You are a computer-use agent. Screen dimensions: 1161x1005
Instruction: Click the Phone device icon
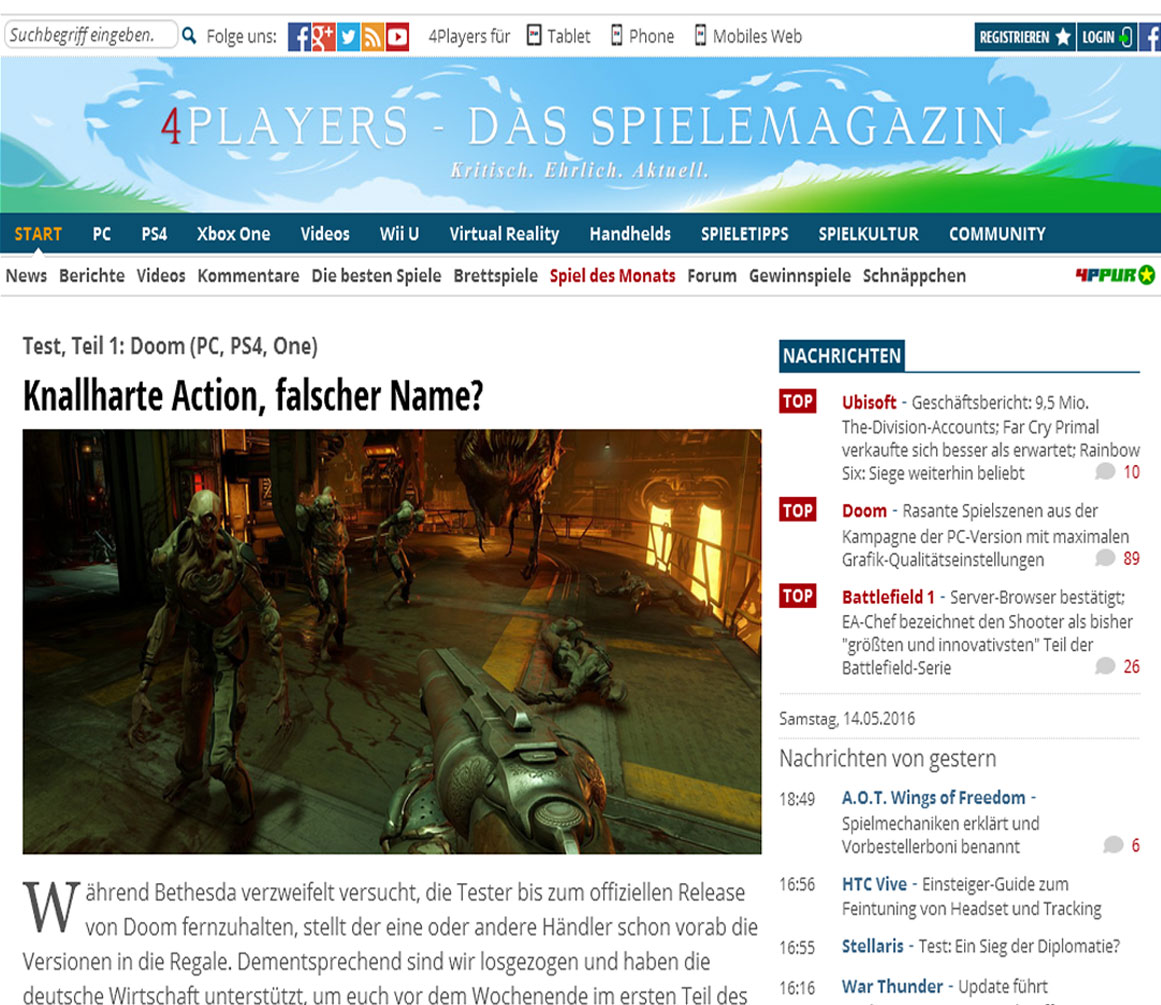click(617, 35)
